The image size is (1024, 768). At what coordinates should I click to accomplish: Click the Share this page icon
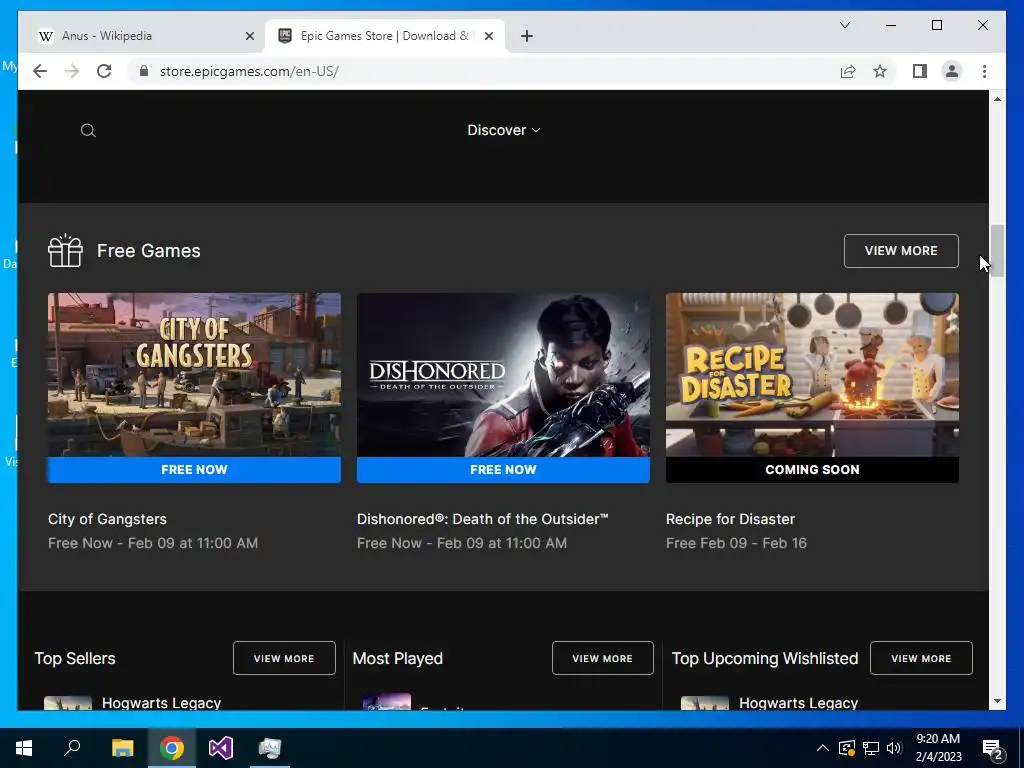848,71
